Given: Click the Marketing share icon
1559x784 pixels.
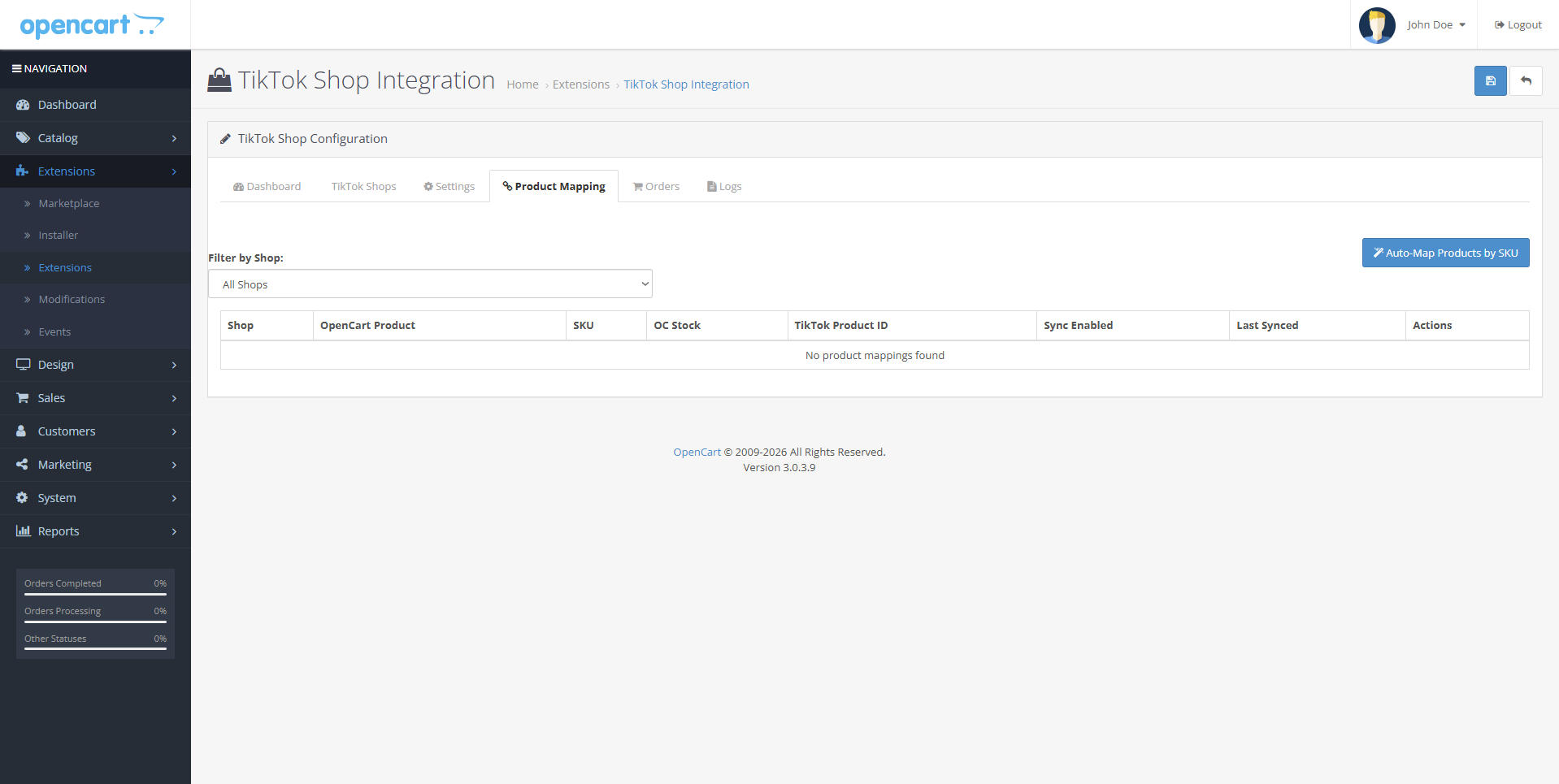Looking at the screenshot, I should tap(23, 465).
